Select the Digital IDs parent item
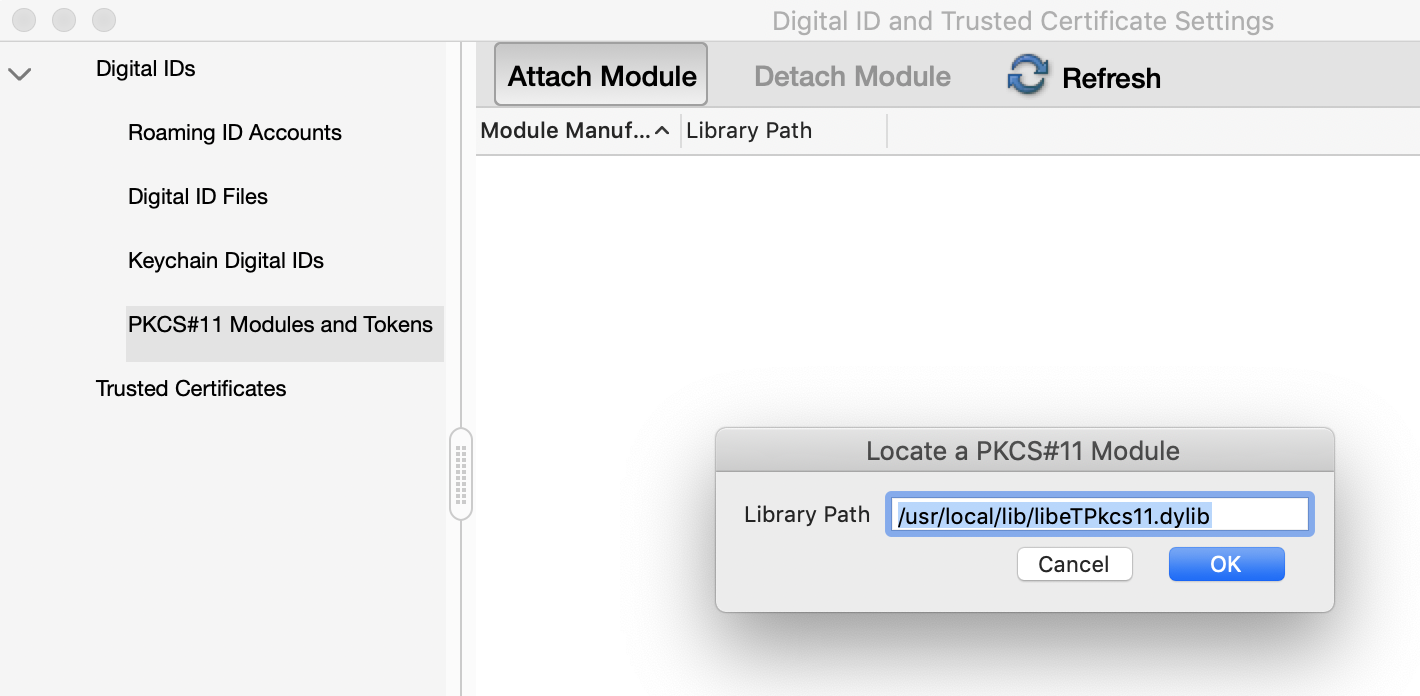 click(x=145, y=68)
